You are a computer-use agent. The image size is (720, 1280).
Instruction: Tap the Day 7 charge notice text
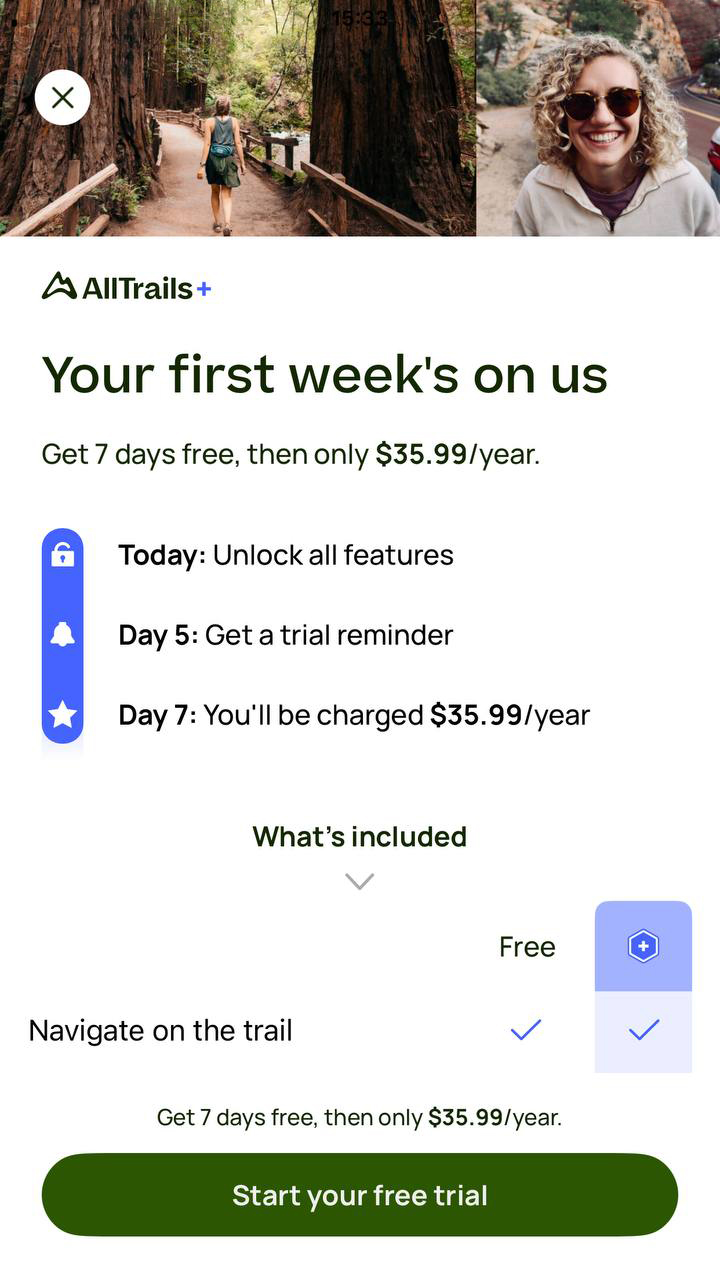pos(354,715)
